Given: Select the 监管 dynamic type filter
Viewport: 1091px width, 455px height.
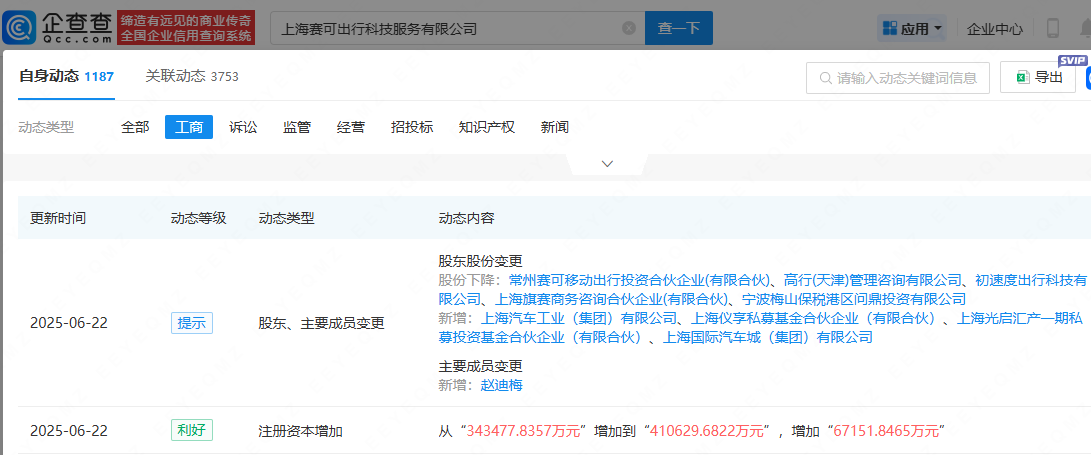Looking at the screenshot, I should [296, 127].
